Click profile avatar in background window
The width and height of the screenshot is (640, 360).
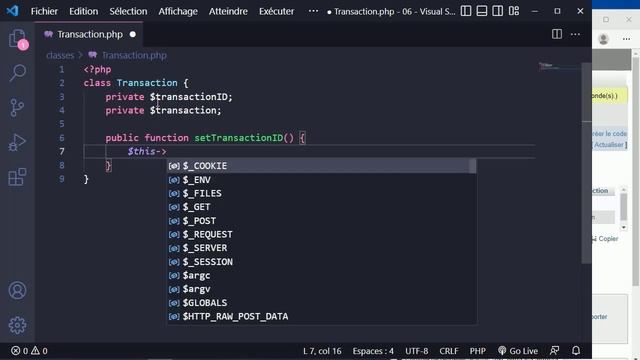(604, 39)
